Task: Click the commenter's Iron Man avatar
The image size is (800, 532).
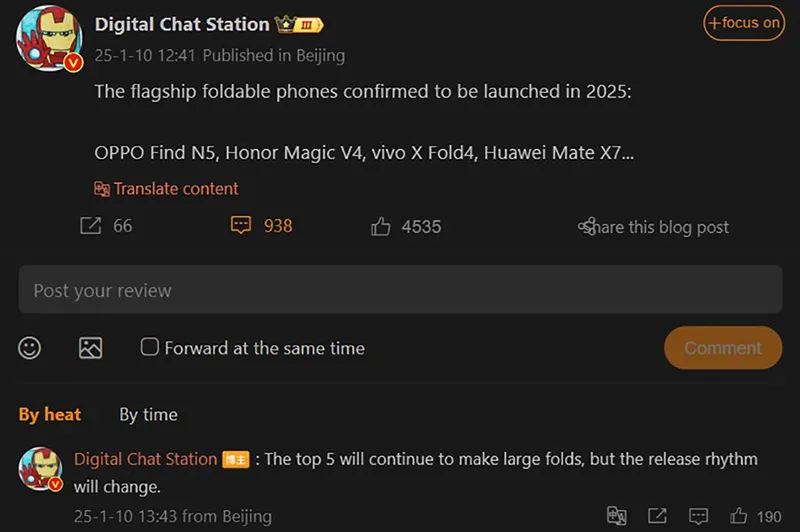Action: [42, 468]
